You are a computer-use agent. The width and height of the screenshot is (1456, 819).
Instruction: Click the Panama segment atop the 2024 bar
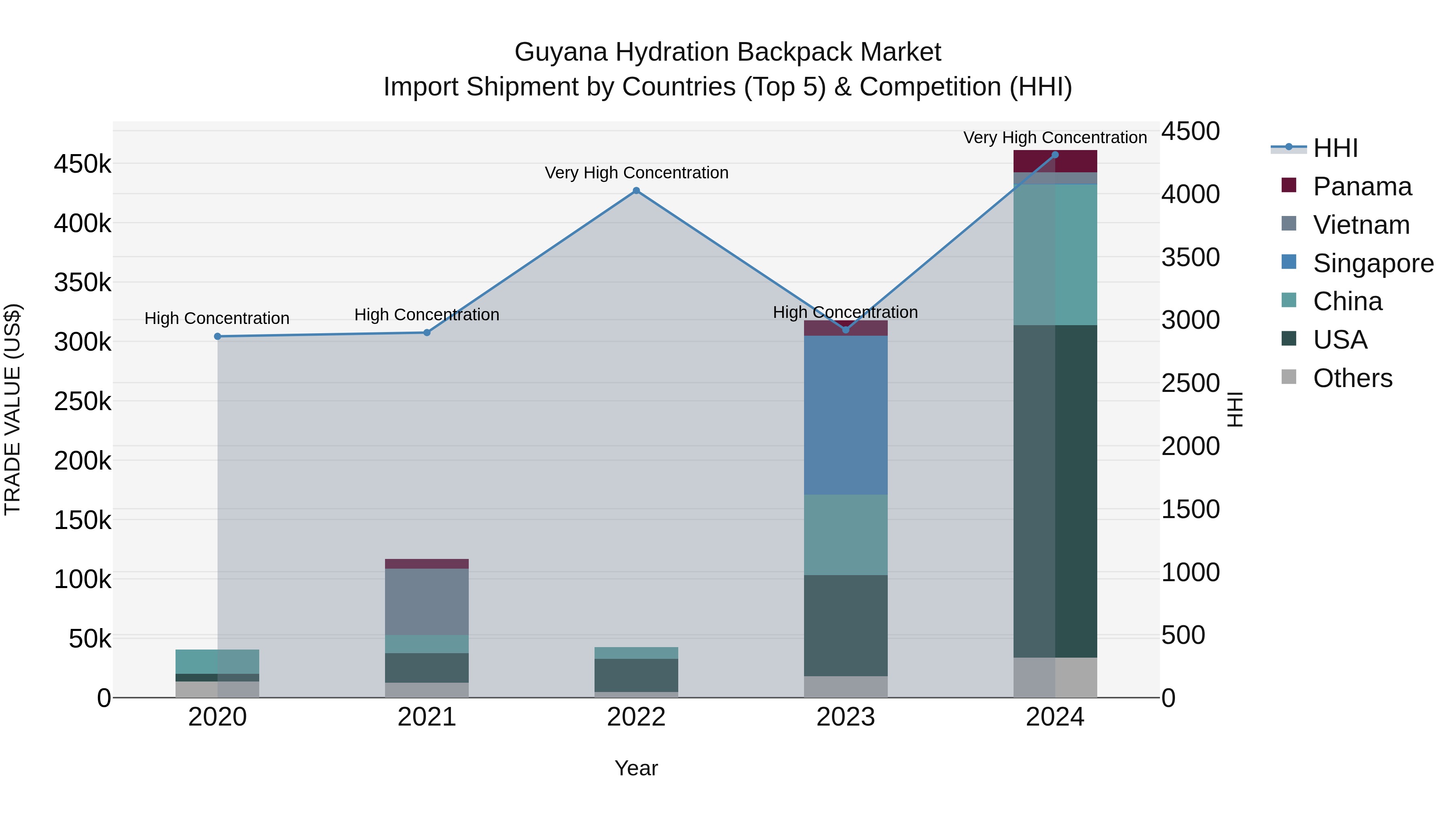[1055, 161]
